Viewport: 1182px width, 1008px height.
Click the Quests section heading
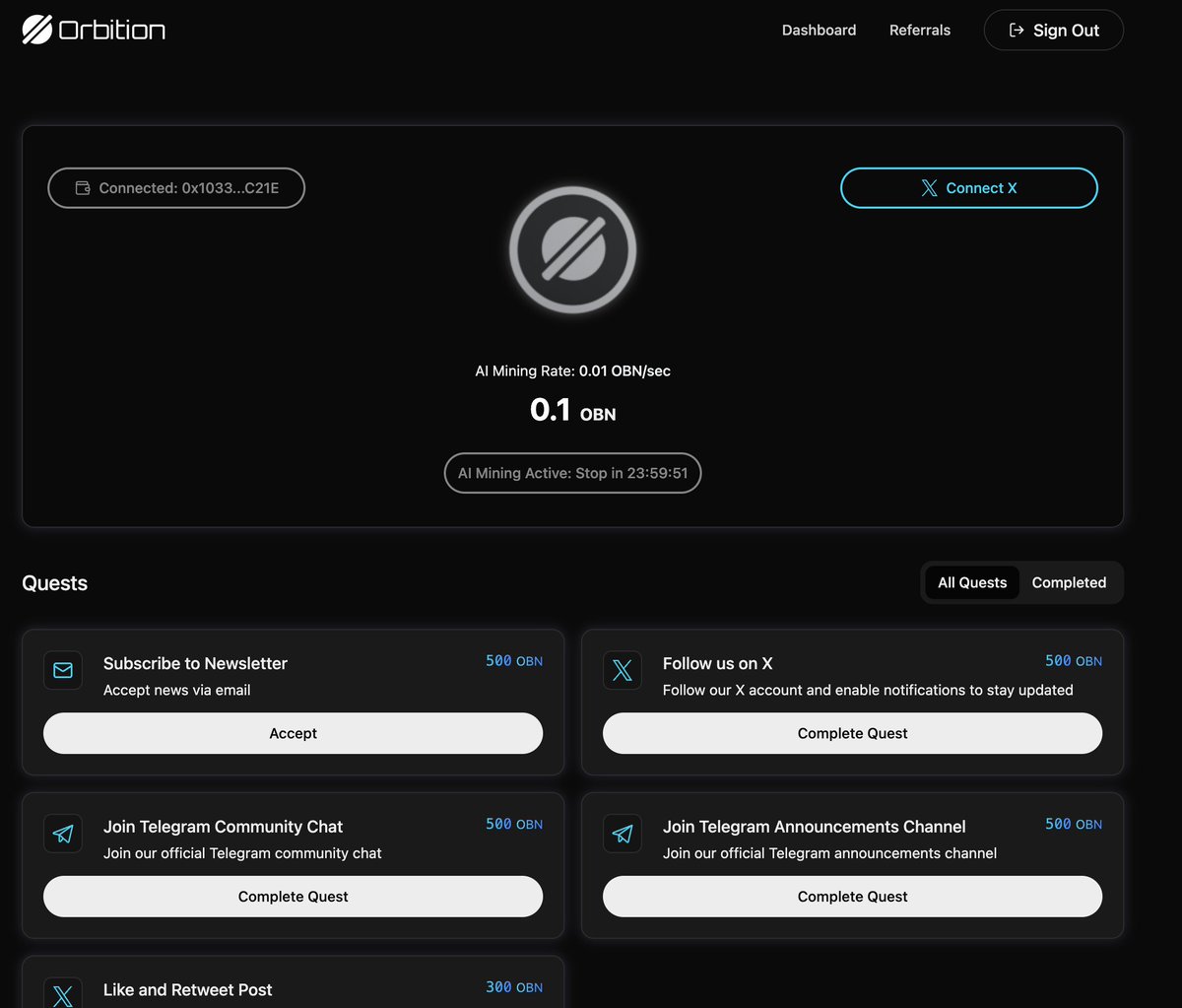click(x=55, y=583)
